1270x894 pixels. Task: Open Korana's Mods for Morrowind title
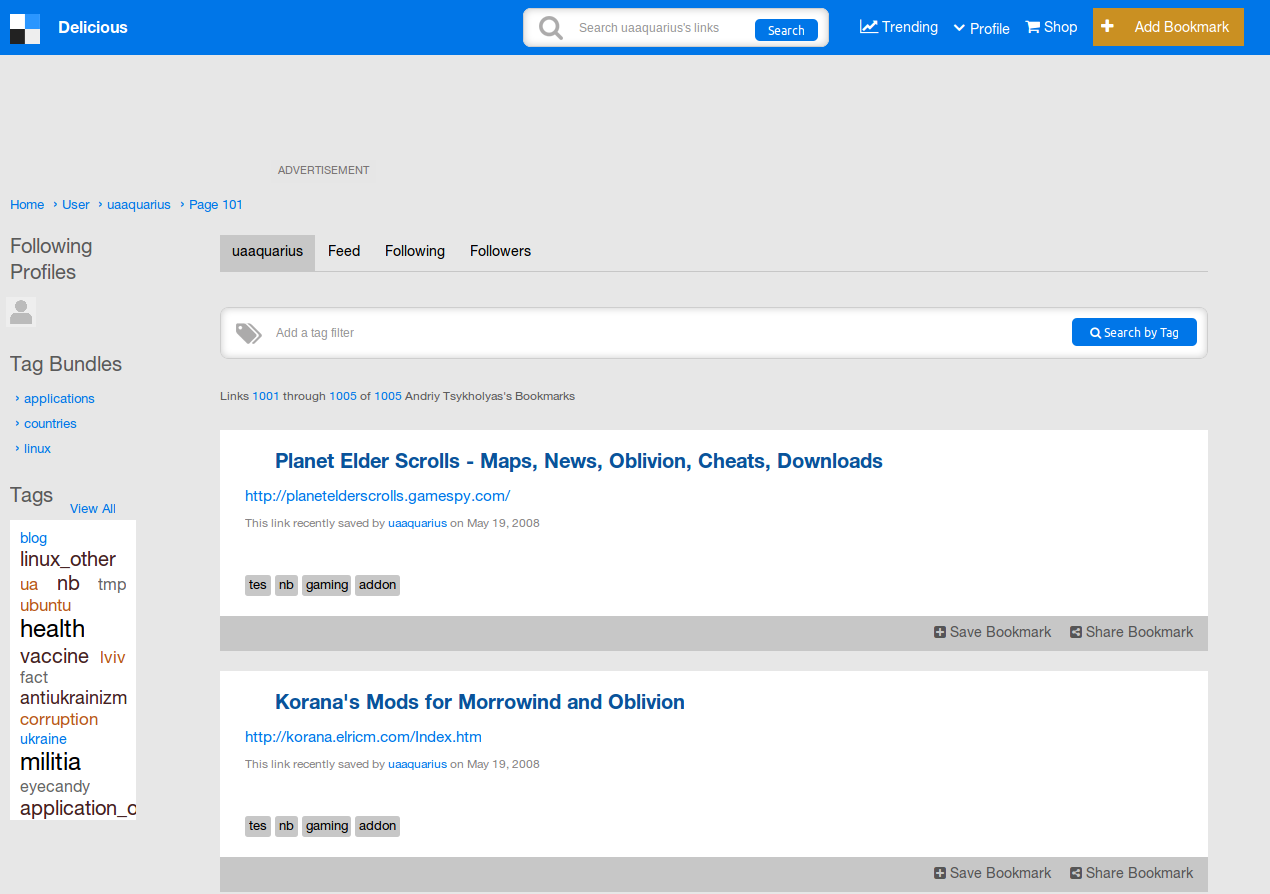point(480,702)
